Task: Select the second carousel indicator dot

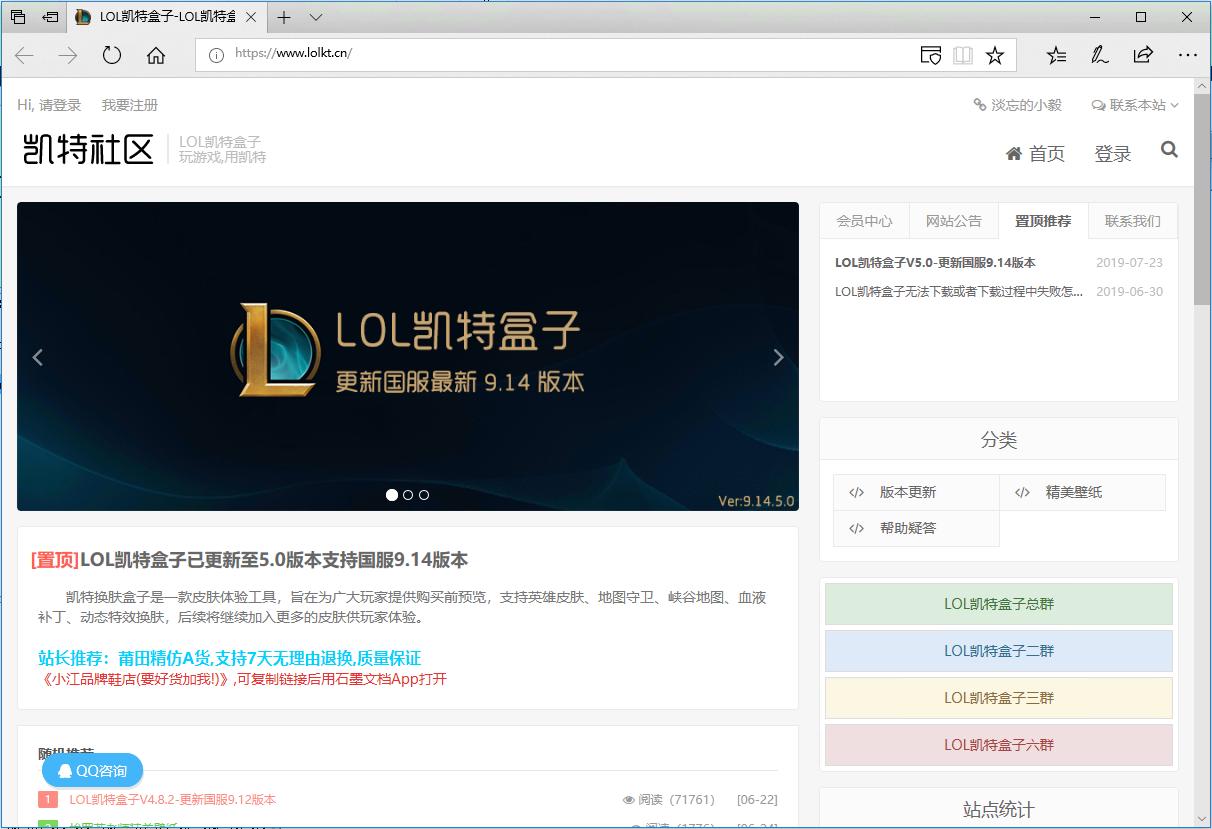Action: coord(407,495)
